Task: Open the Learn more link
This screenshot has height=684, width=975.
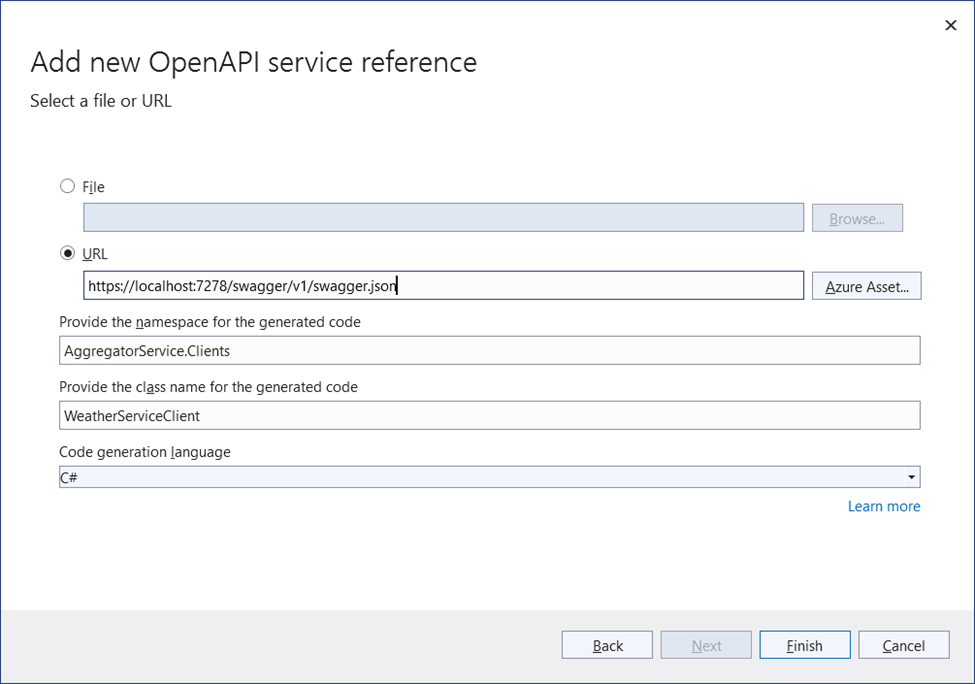Action: (x=883, y=506)
